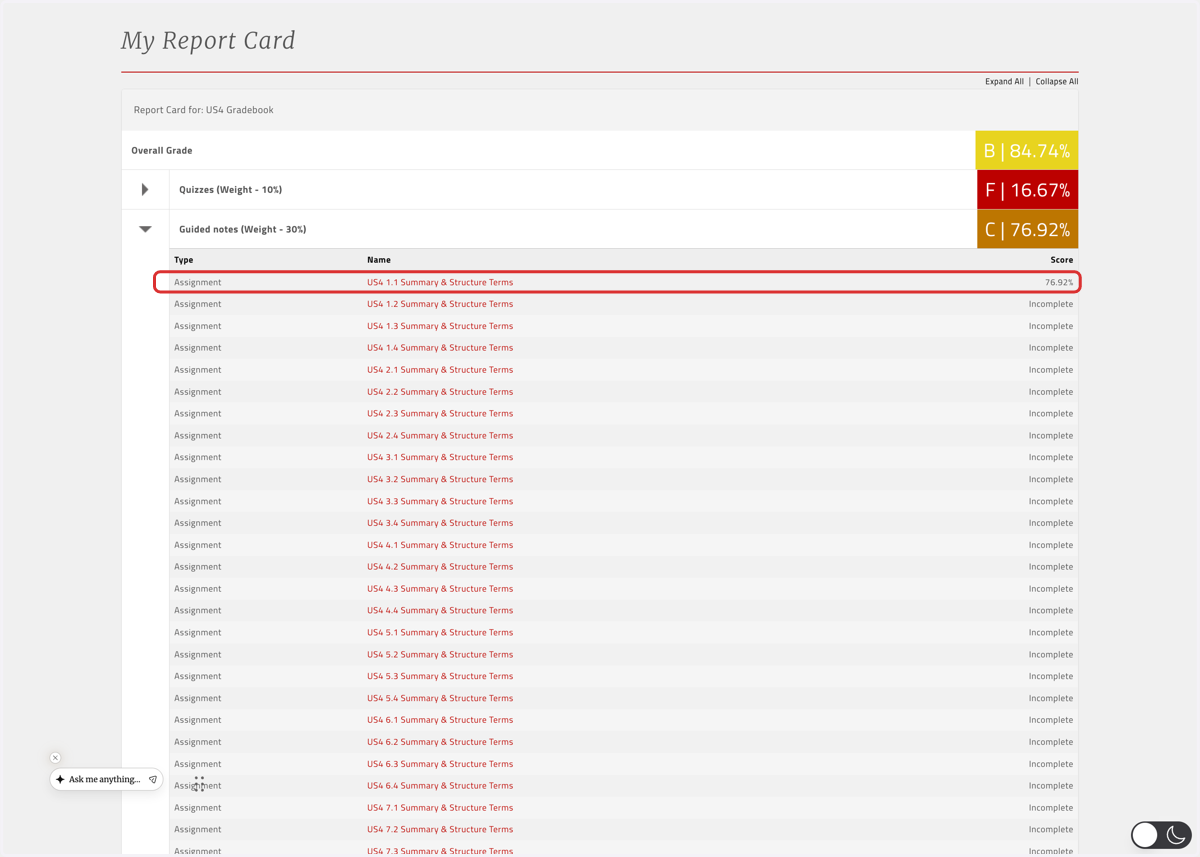Image resolution: width=1200 pixels, height=857 pixels.
Task: Collapse the Guided notes category triangle
Action: pos(145,229)
